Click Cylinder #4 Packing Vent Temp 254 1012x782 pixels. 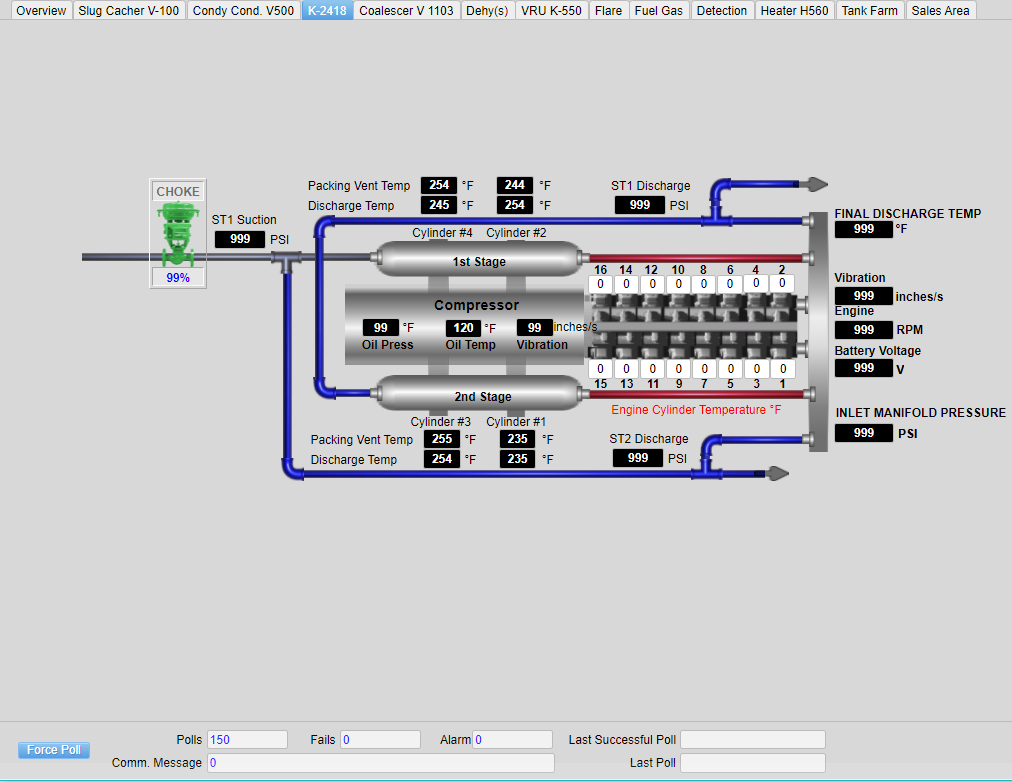tap(439, 185)
